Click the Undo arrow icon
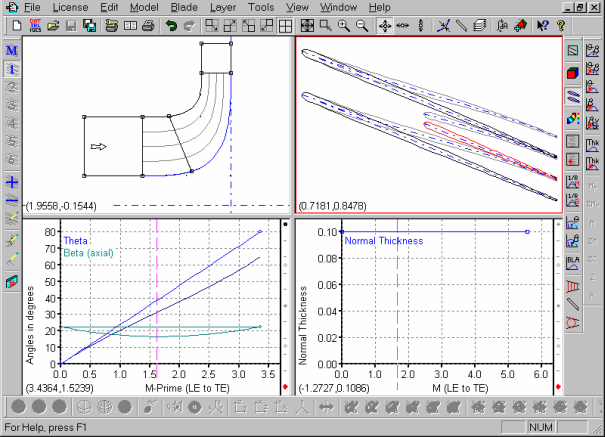The height and width of the screenshot is (437, 605). tap(171, 25)
